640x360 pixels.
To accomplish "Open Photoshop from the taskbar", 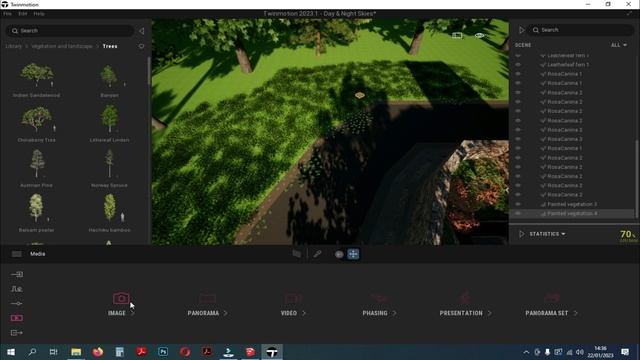I will [163, 352].
